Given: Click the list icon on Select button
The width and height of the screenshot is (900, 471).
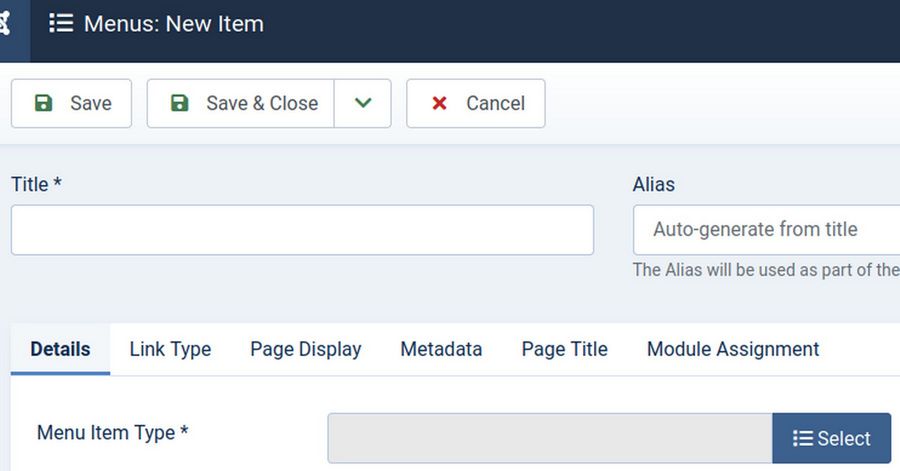Looking at the screenshot, I should click(x=803, y=438).
